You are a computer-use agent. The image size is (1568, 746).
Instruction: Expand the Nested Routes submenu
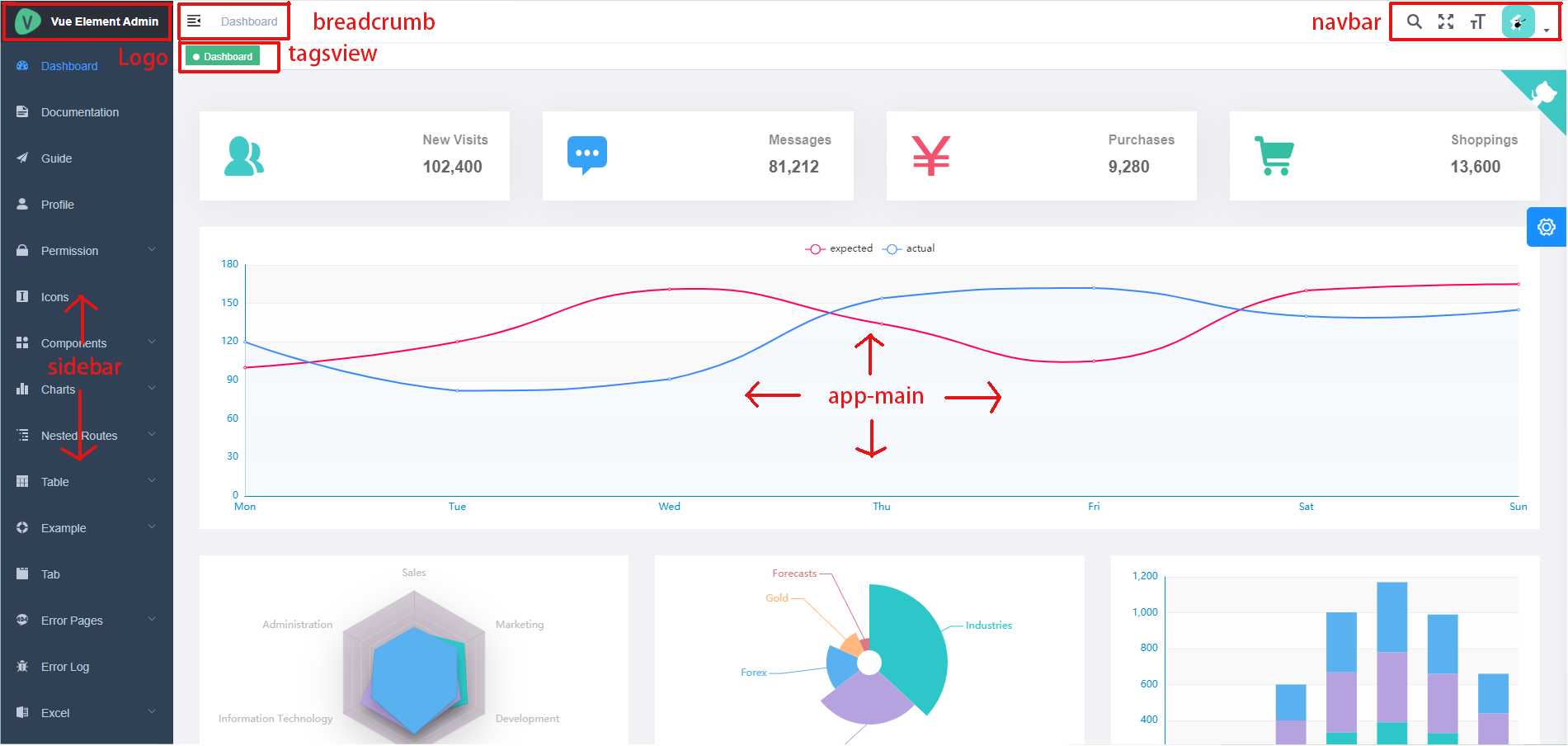click(x=87, y=436)
